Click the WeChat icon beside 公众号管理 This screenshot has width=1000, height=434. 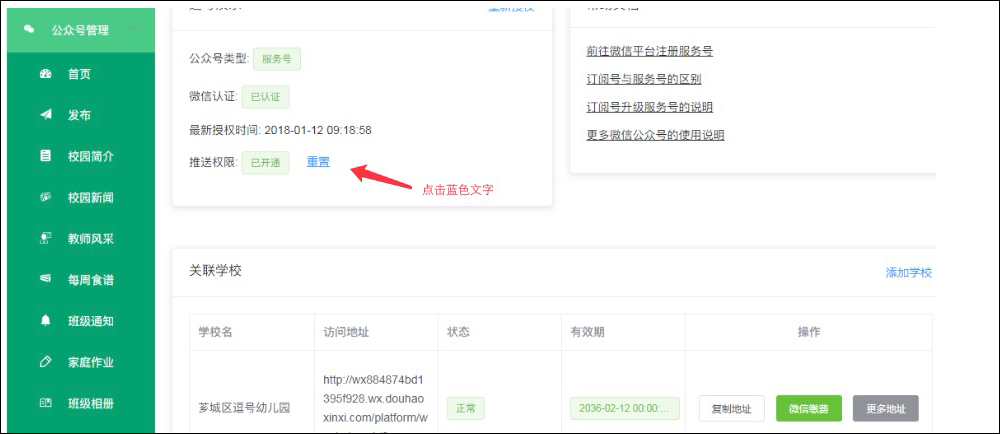[29, 29]
